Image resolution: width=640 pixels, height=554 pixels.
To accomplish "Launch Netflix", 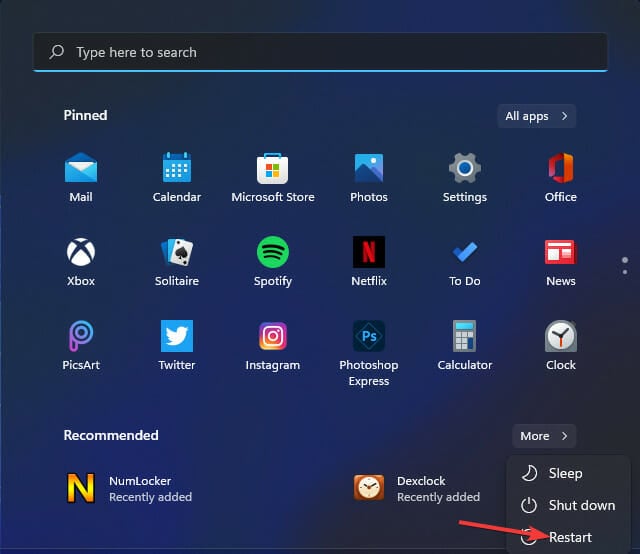I will 369,262.
